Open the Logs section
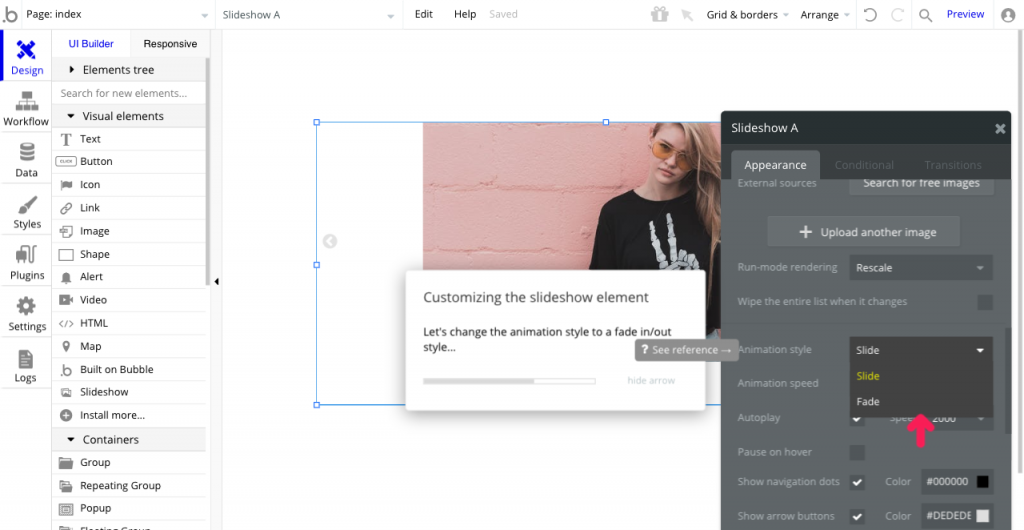1024x530 pixels. [26, 365]
